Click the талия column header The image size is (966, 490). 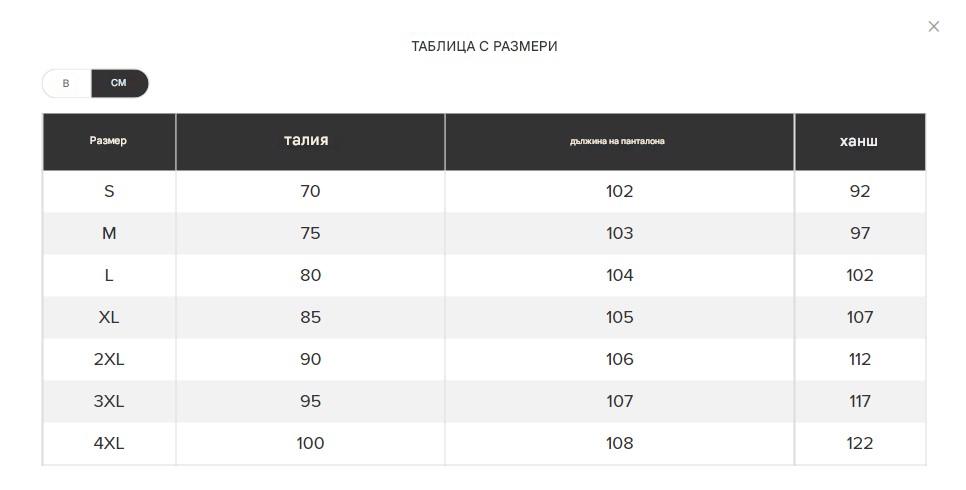[x=306, y=141]
